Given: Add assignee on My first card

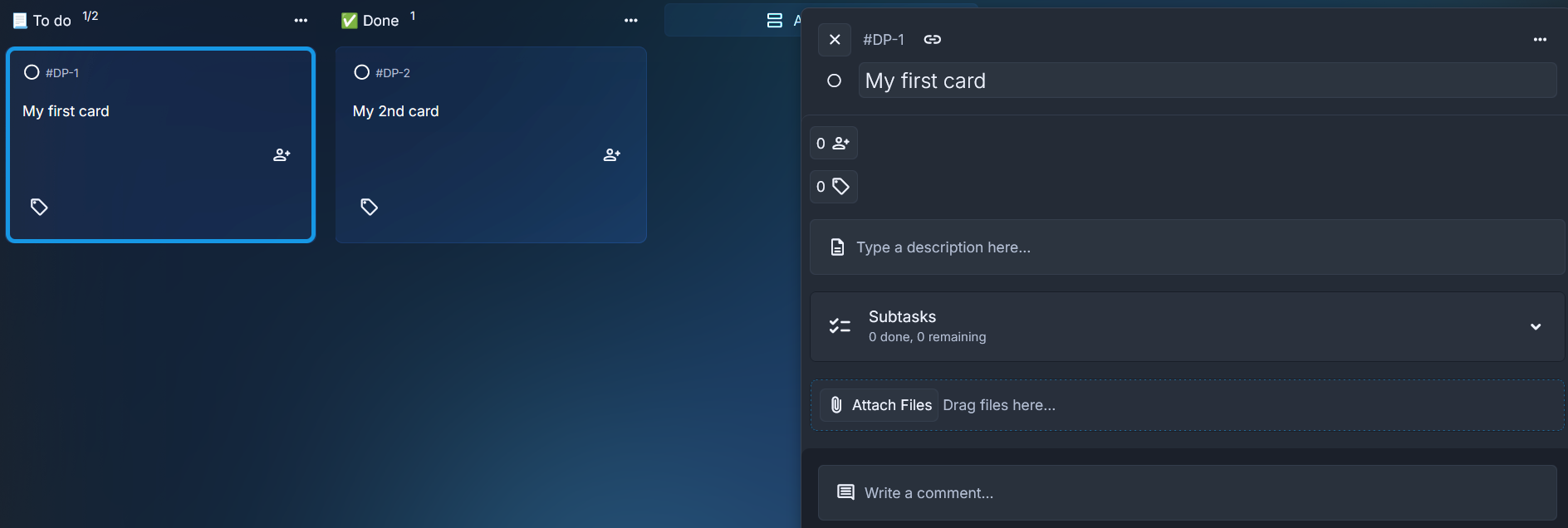Looking at the screenshot, I should [x=282, y=154].
